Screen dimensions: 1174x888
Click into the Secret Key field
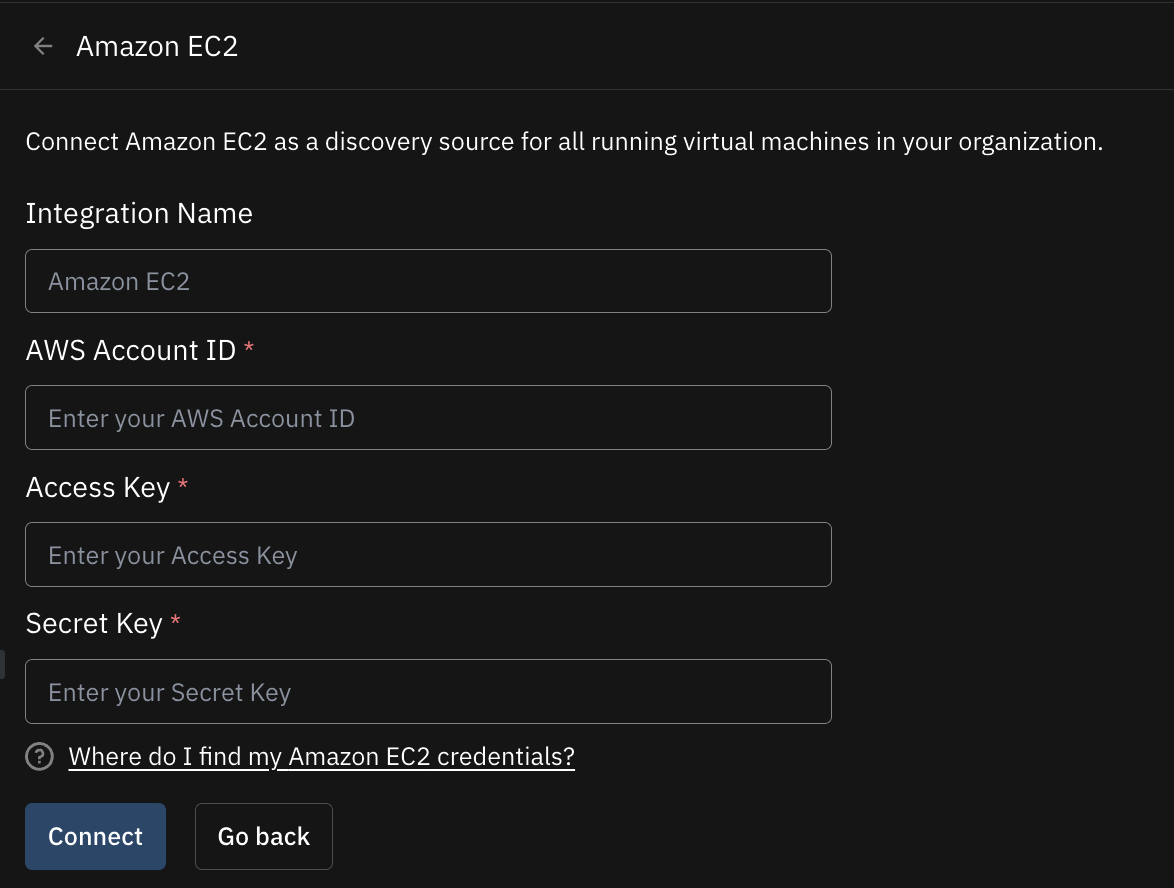click(428, 692)
